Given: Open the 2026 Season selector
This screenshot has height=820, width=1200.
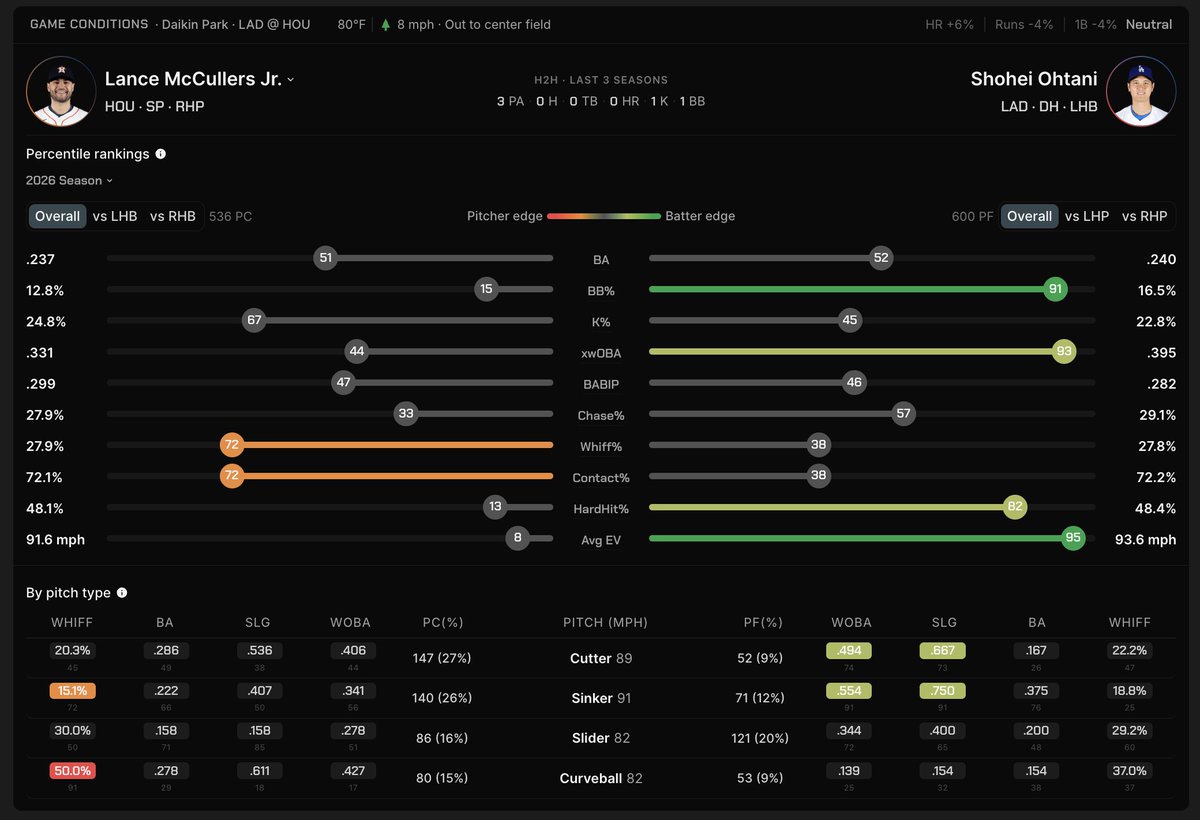Looking at the screenshot, I should click(x=69, y=181).
